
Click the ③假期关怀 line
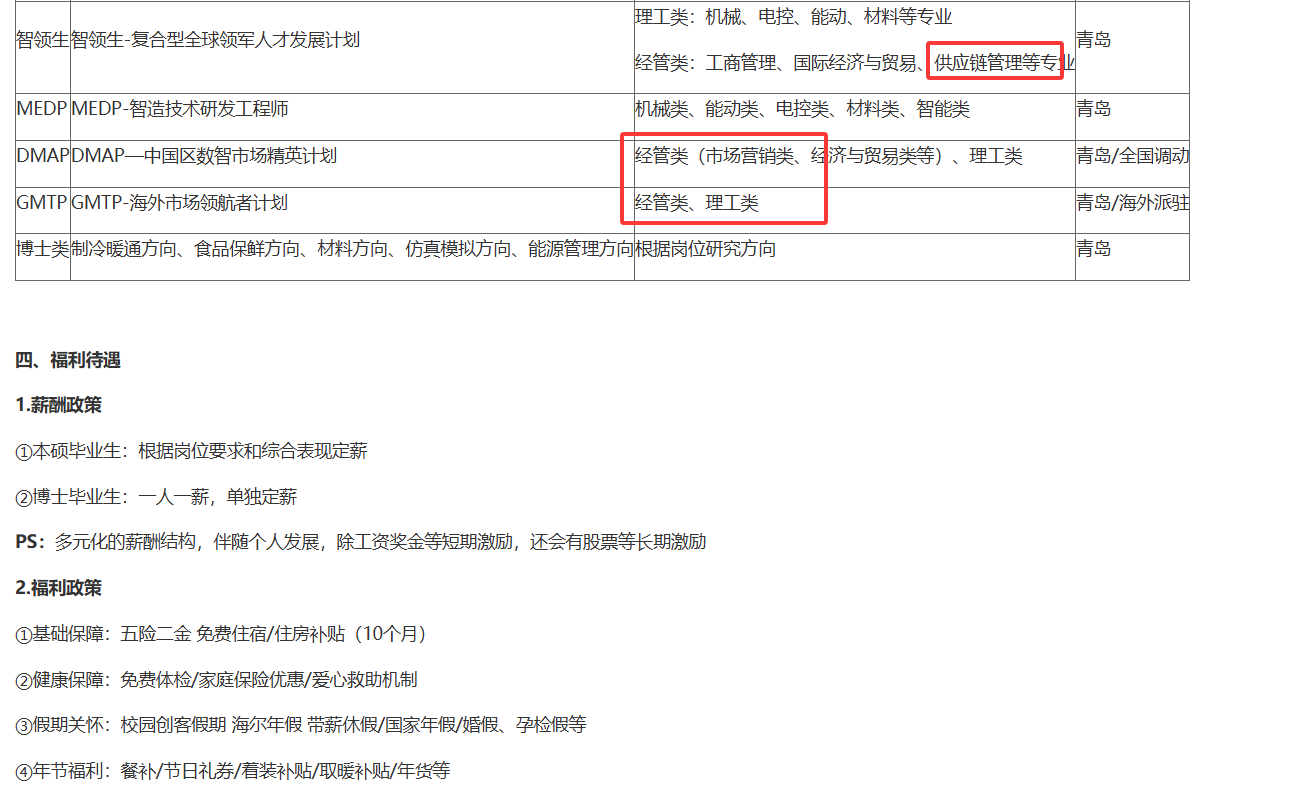tap(300, 725)
